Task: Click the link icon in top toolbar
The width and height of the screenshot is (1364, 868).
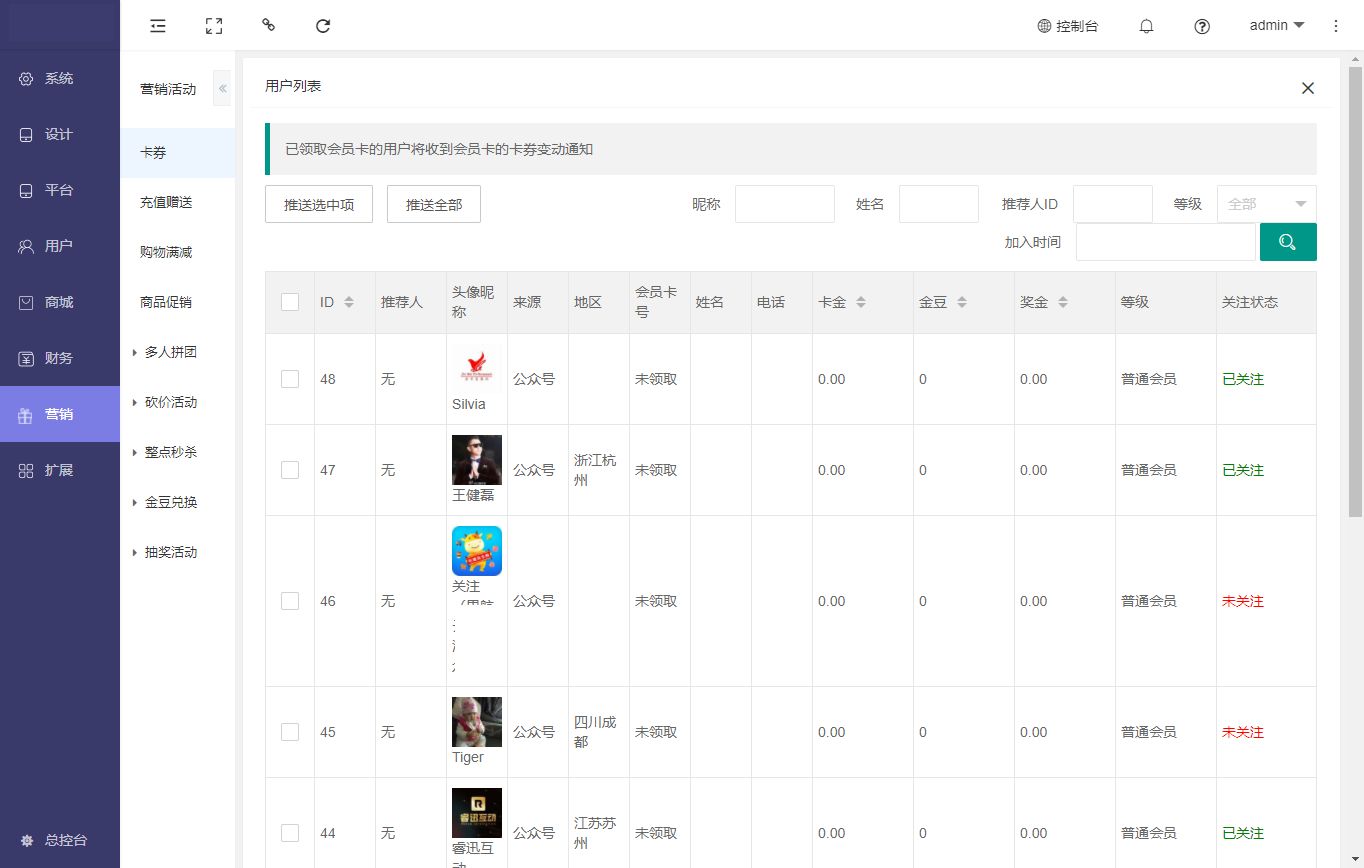Action: pos(268,25)
